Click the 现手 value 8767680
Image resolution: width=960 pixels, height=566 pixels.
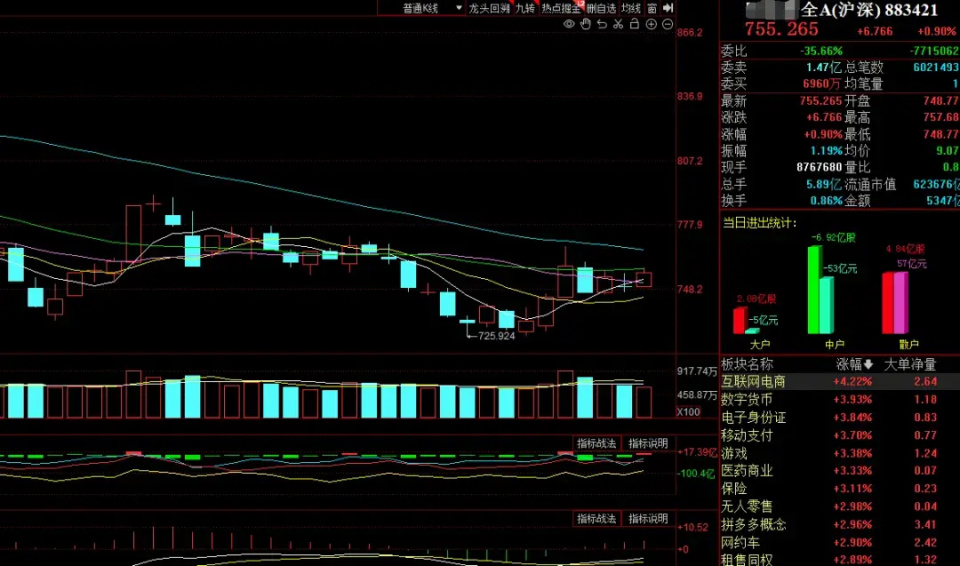point(819,167)
